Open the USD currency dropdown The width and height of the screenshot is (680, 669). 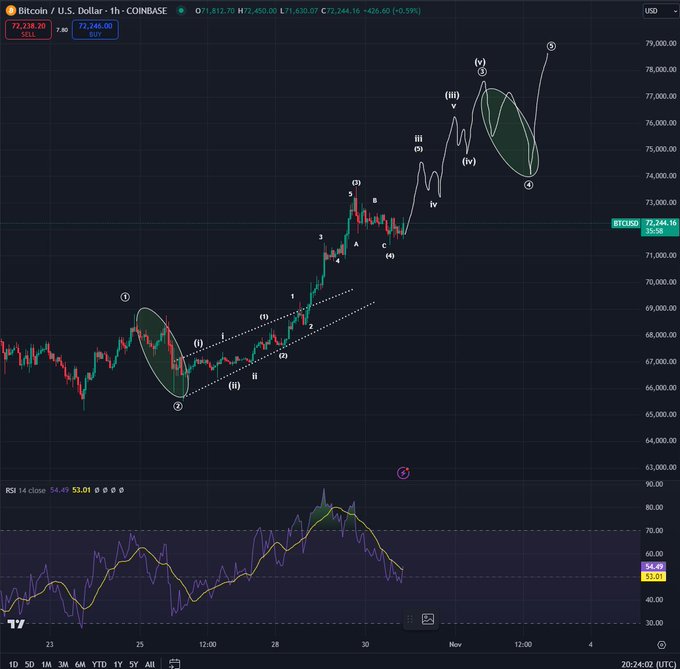pos(660,11)
